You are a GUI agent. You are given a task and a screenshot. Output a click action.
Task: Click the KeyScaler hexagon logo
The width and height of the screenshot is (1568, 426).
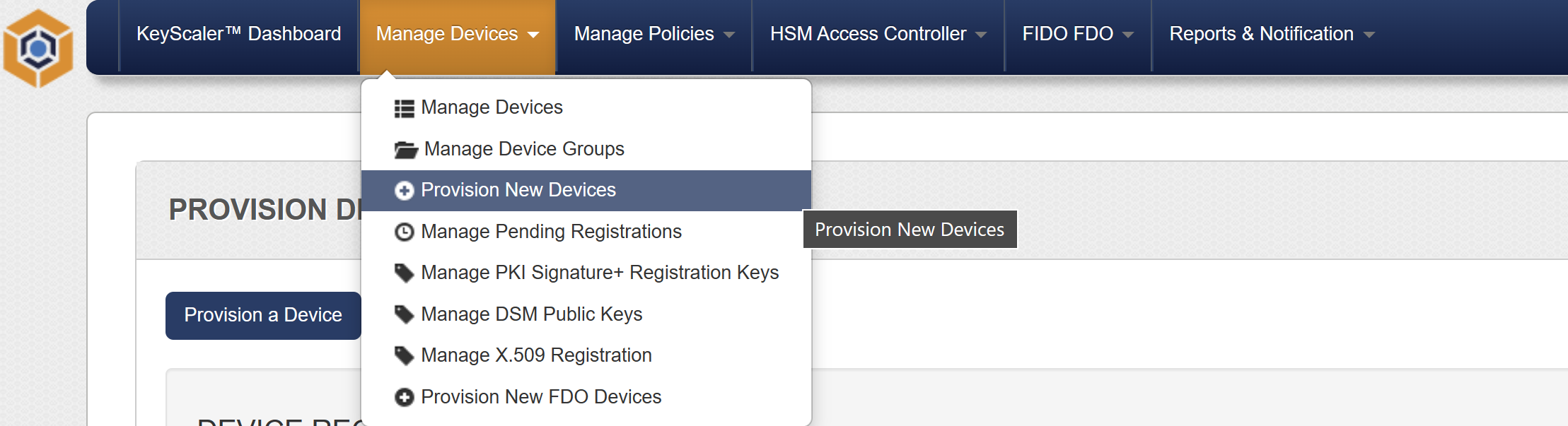click(x=38, y=48)
